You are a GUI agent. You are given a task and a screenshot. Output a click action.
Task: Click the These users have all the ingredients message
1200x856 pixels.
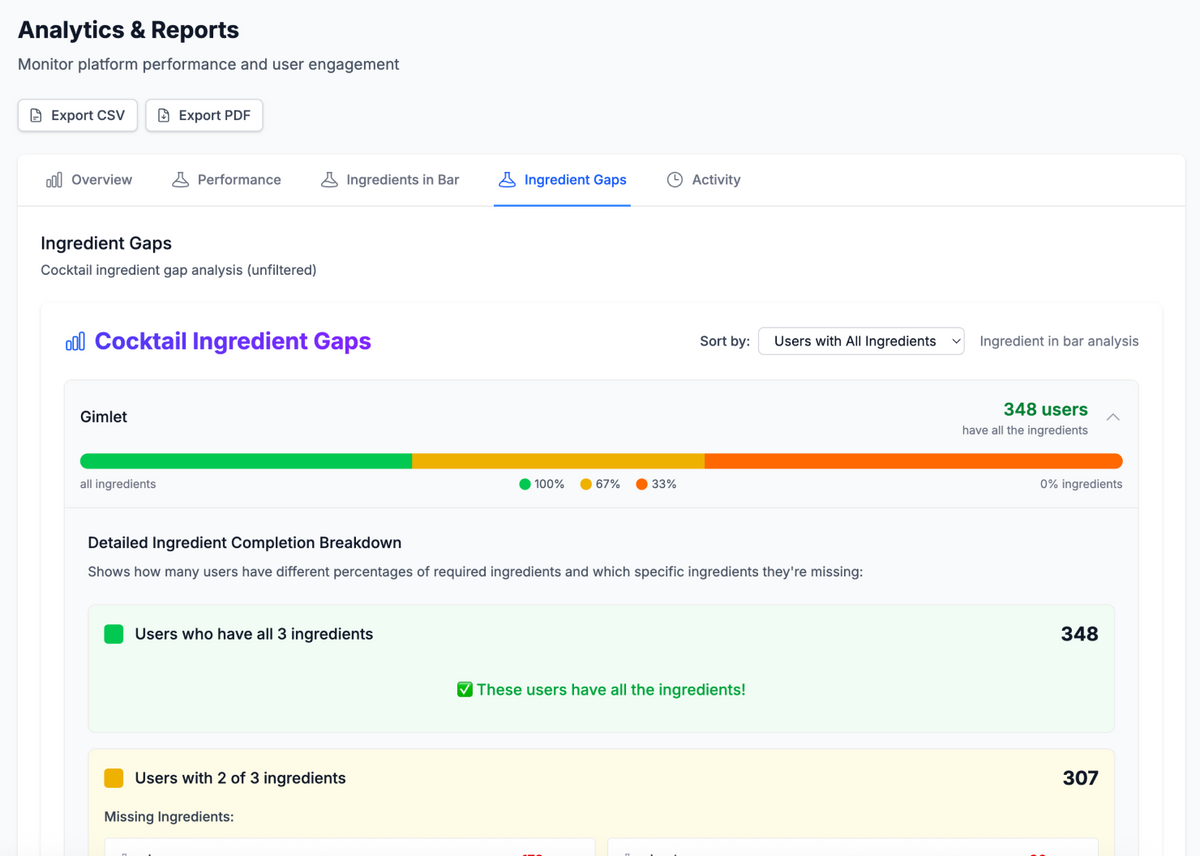611,690
